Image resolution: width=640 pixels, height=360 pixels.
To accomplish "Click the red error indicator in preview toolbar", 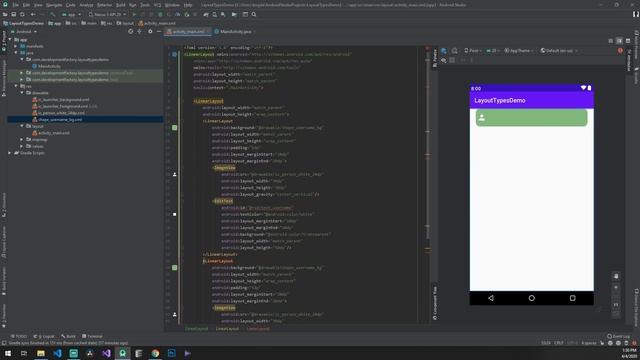I will click(x=620, y=51).
